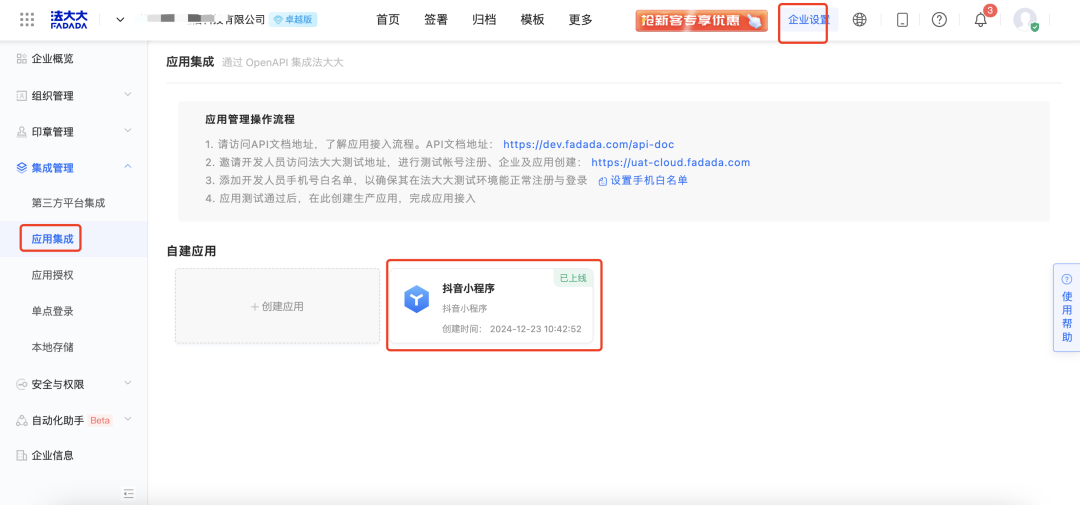Go to the 签署 top menu
The image size is (1080, 505).
pyautogui.click(x=436, y=20)
